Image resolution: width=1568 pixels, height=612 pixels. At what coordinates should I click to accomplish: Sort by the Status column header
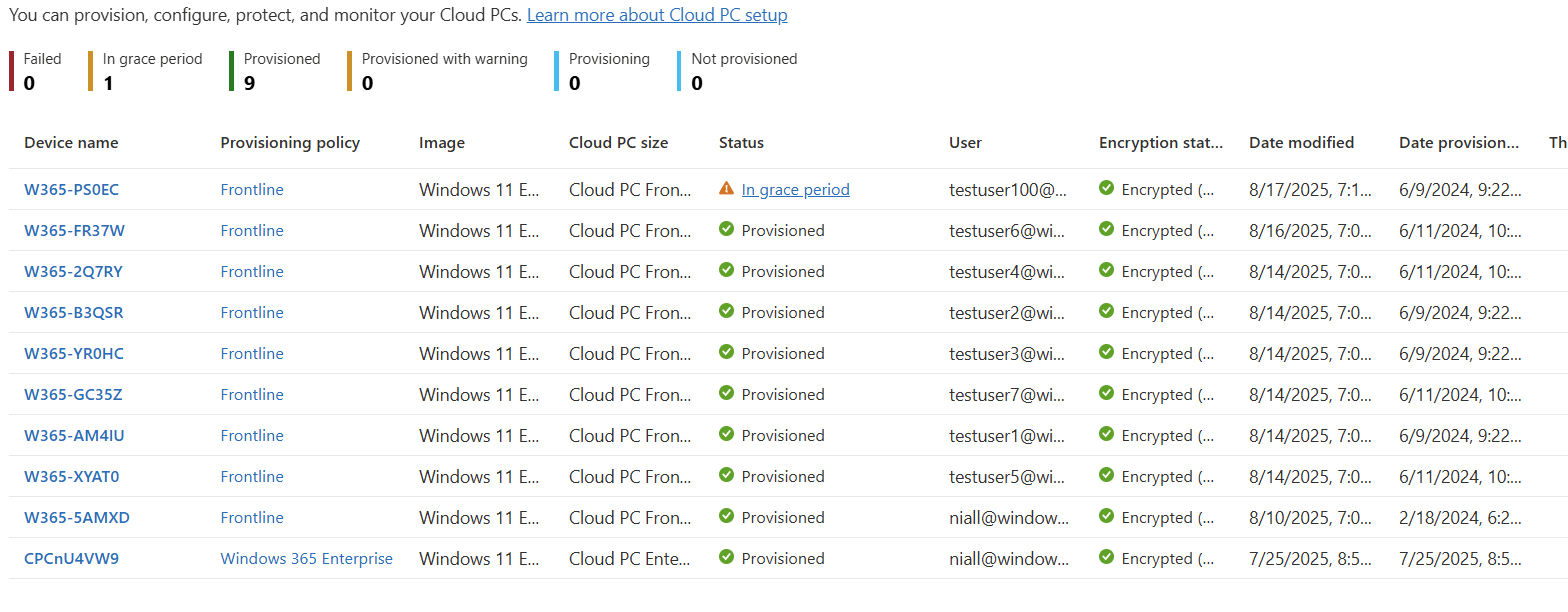click(x=741, y=143)
